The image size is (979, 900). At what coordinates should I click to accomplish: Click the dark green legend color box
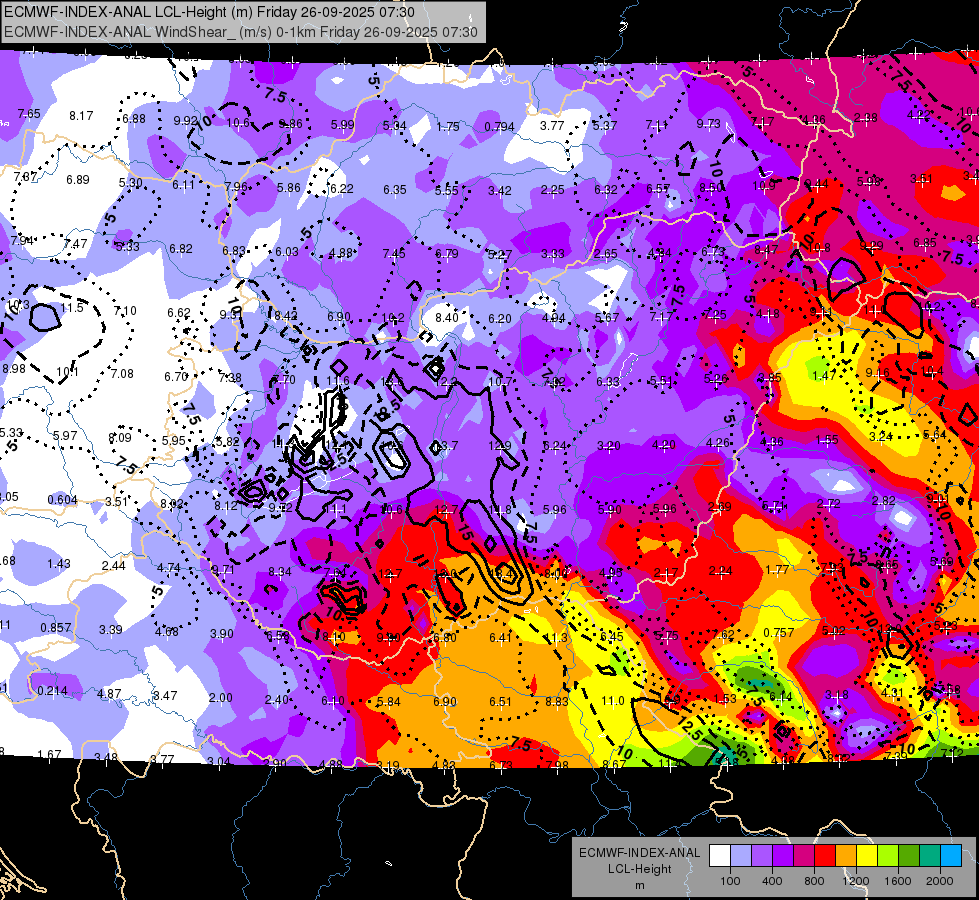[909, 856]
